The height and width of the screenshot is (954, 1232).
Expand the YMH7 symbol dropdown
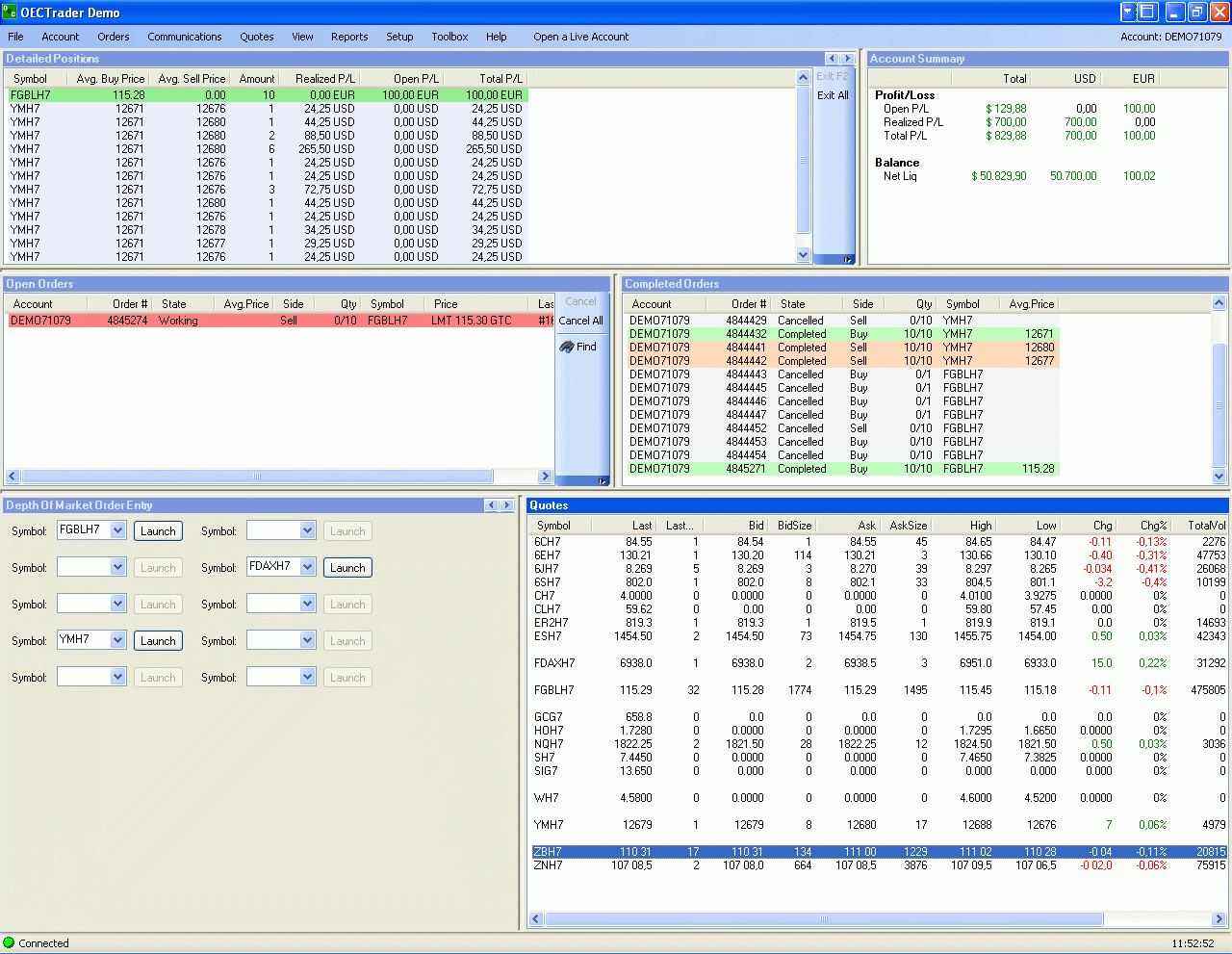117,640
